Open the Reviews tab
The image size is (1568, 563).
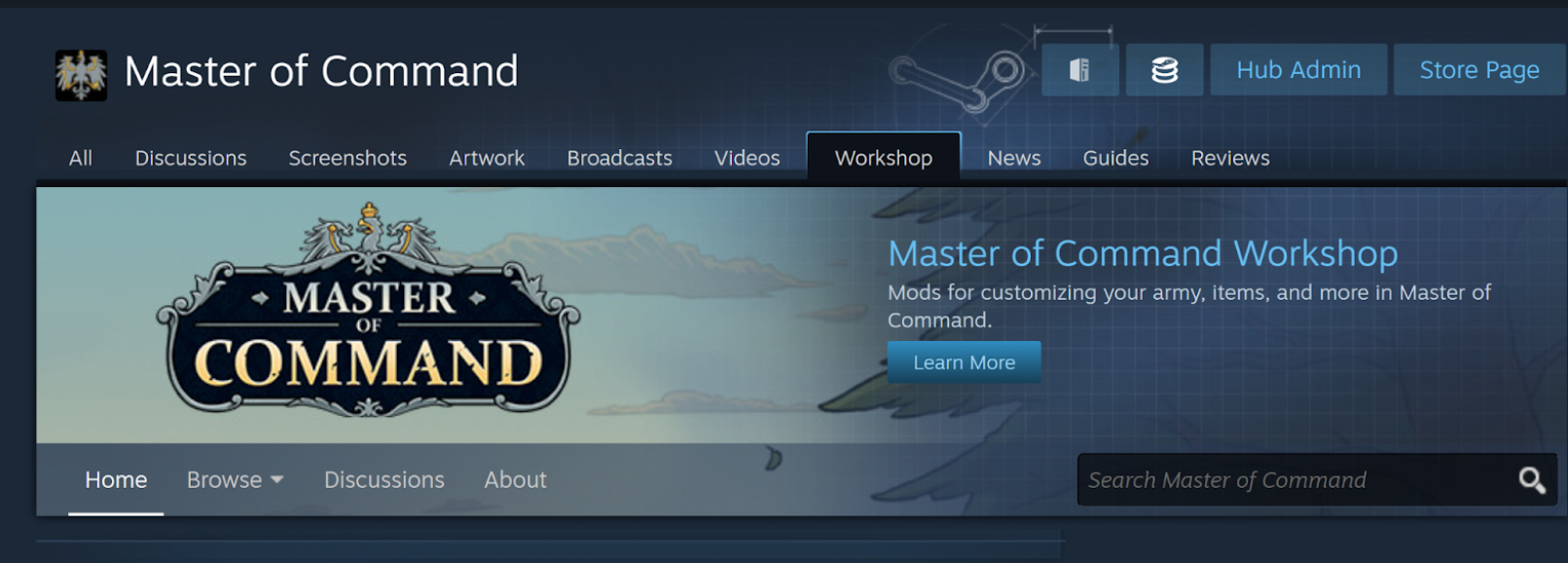[x=1230, y=158]
